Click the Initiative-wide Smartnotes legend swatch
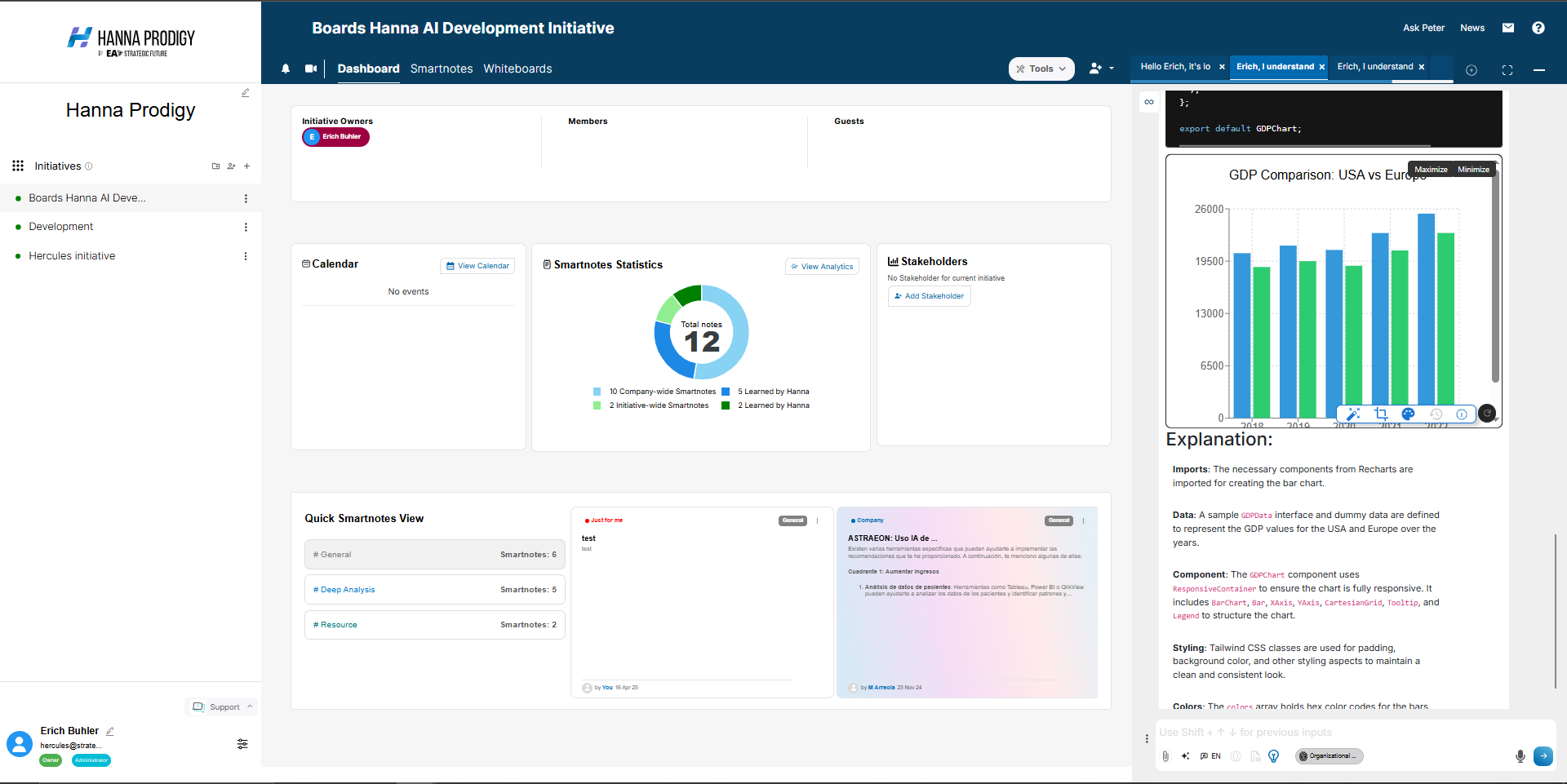Image resolution: width=1567 pixels, height=784 pixels. (597, 405)
